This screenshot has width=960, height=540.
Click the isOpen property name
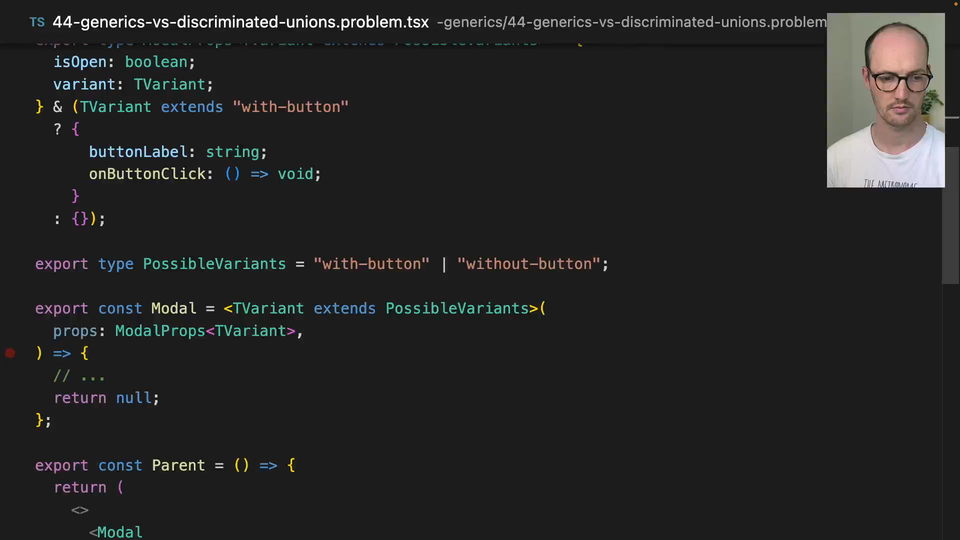[x=80, y=62]
